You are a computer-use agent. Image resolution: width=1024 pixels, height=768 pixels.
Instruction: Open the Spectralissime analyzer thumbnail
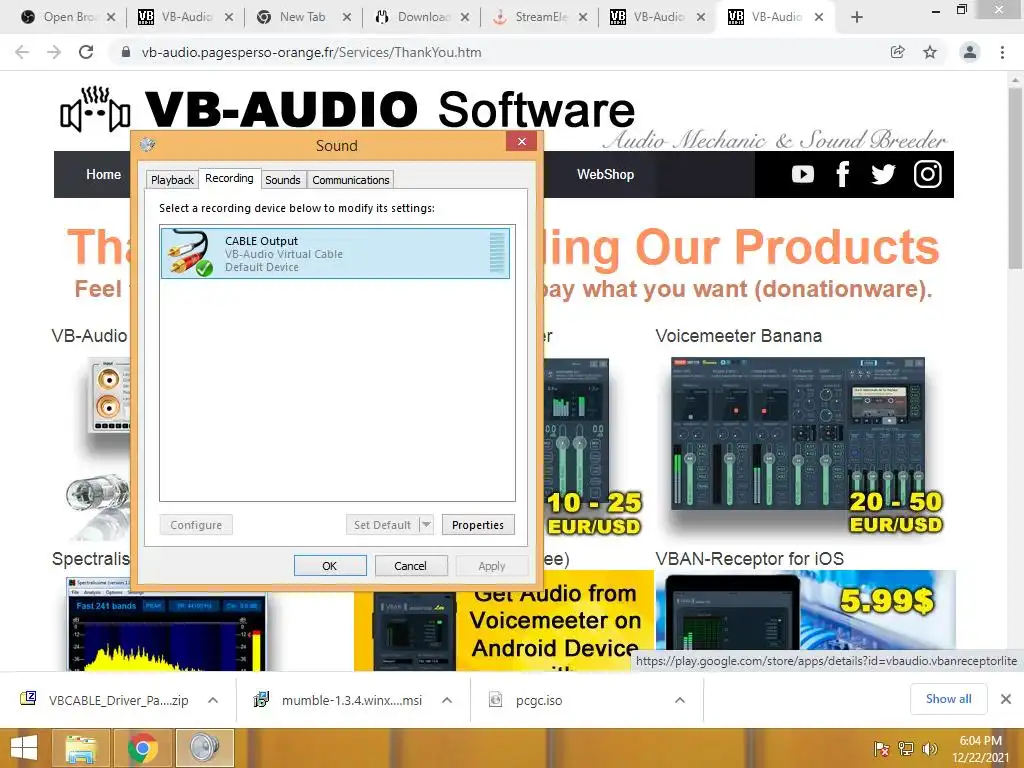click(166, 624)
